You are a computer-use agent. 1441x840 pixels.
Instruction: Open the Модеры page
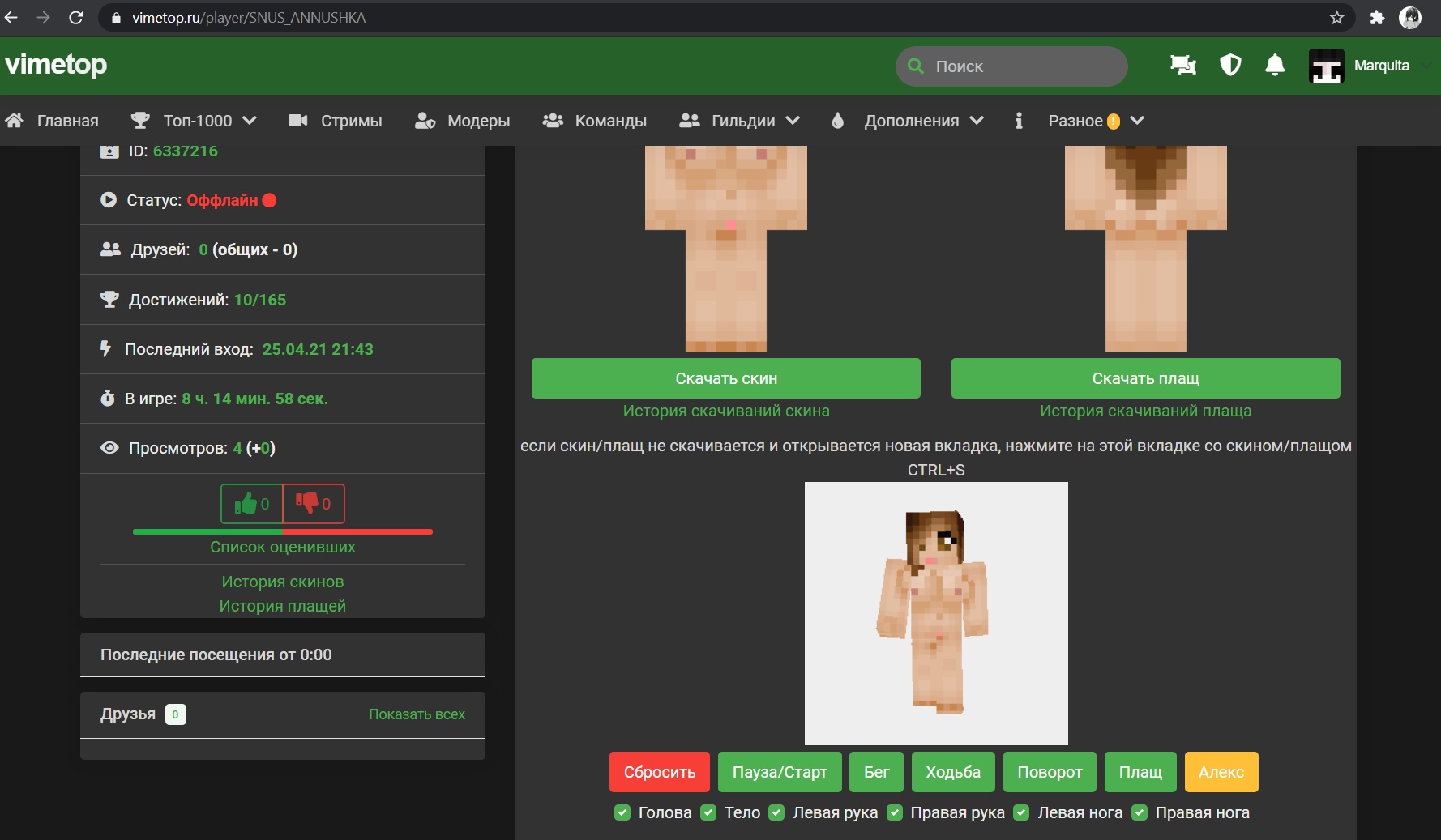(479, 121)
